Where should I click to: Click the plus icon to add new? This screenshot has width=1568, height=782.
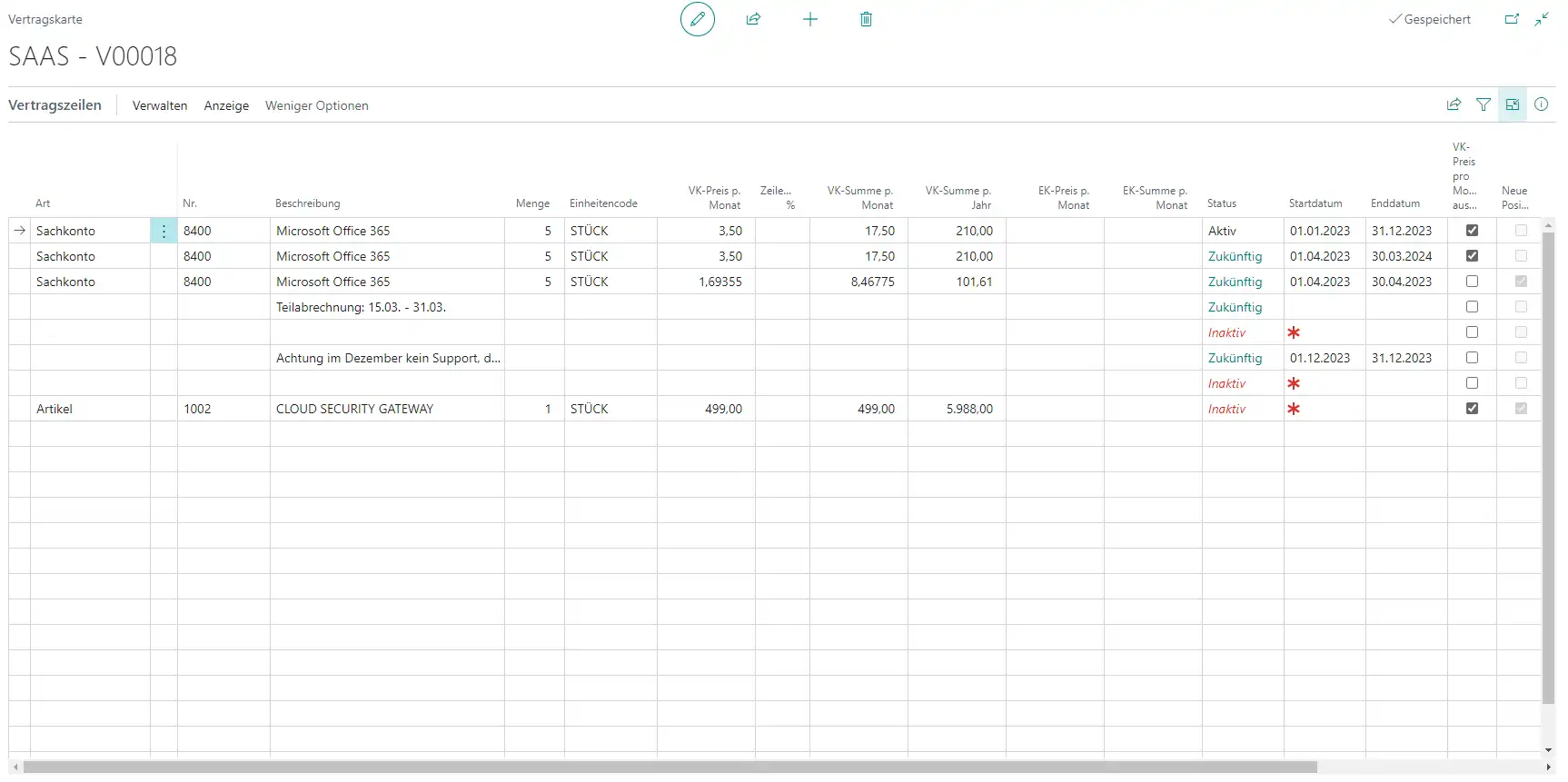809,19
